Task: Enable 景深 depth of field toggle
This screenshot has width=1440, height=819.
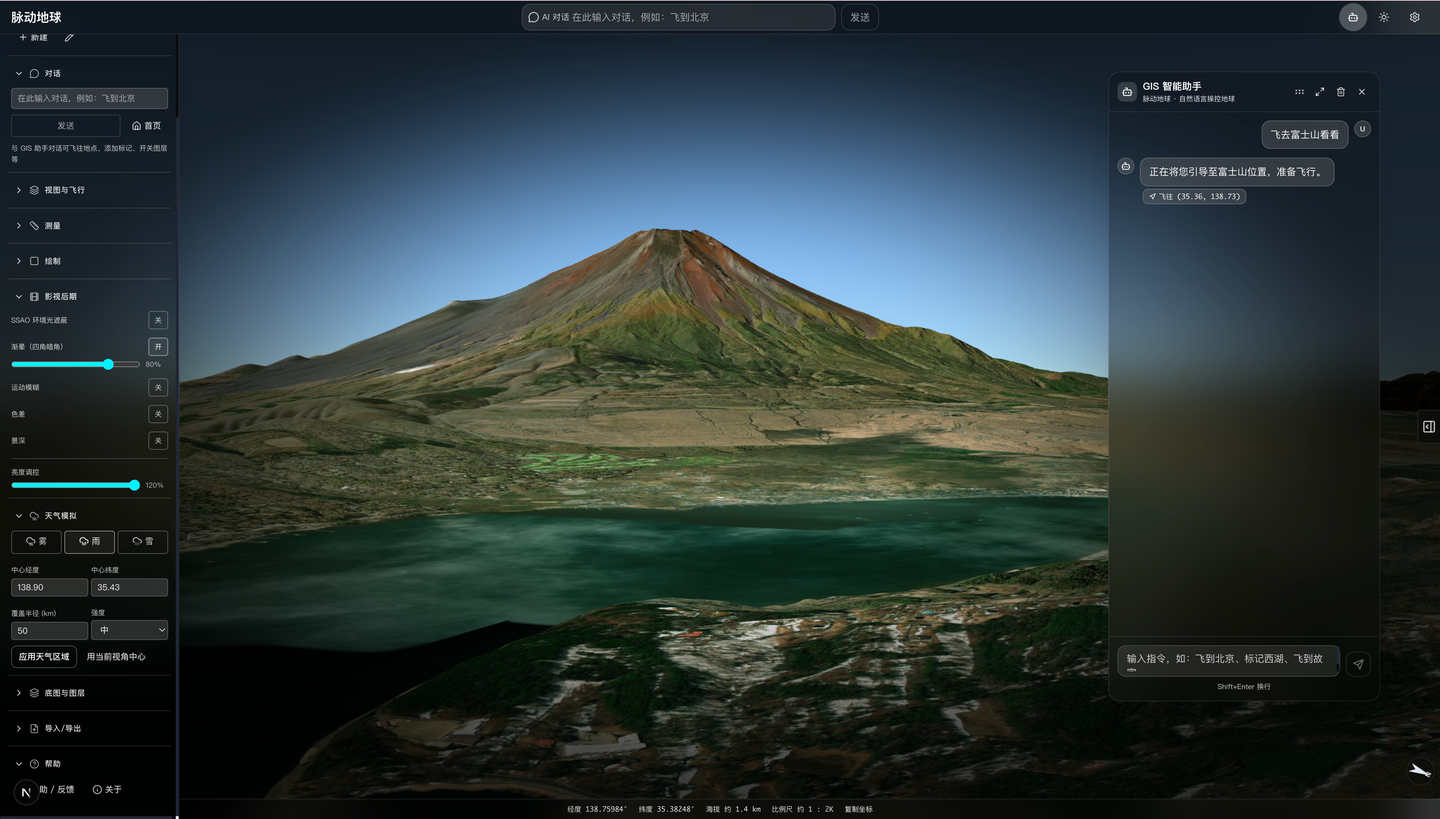Action: pos(158,440)
